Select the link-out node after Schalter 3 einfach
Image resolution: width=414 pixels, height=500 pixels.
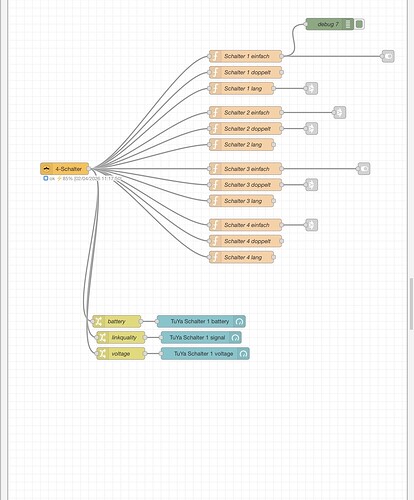pos(364,169)
